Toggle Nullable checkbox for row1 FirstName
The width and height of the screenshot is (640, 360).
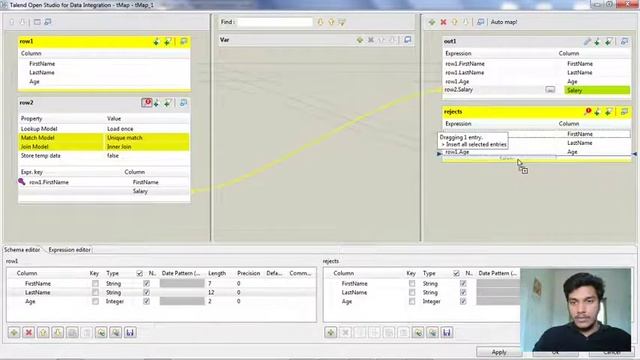147,283
